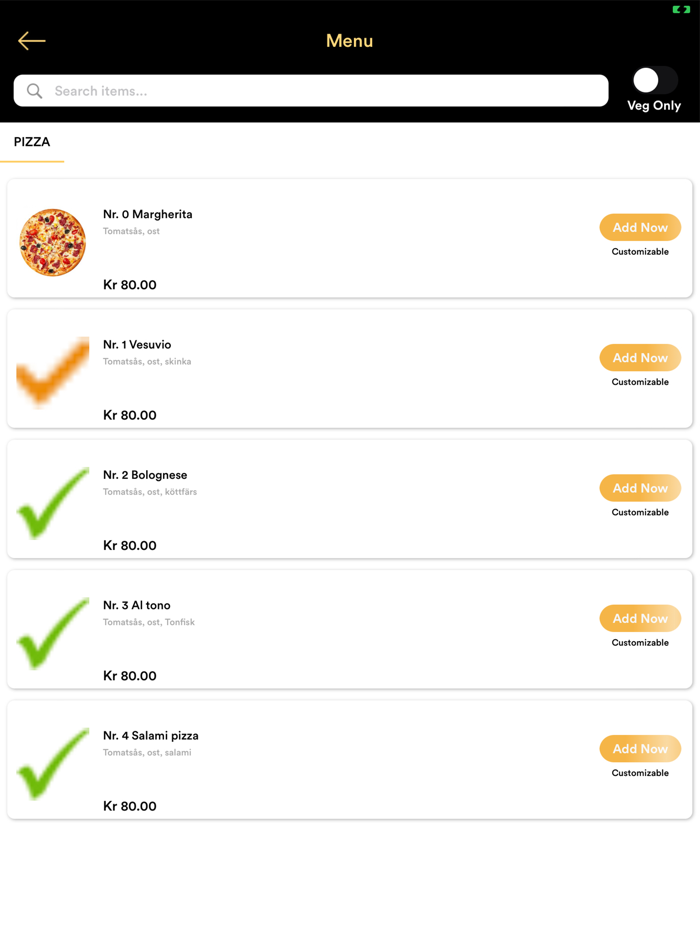Select the PIZZA category tab
This screenshot has width=700, height=934.
pos(31,143)
